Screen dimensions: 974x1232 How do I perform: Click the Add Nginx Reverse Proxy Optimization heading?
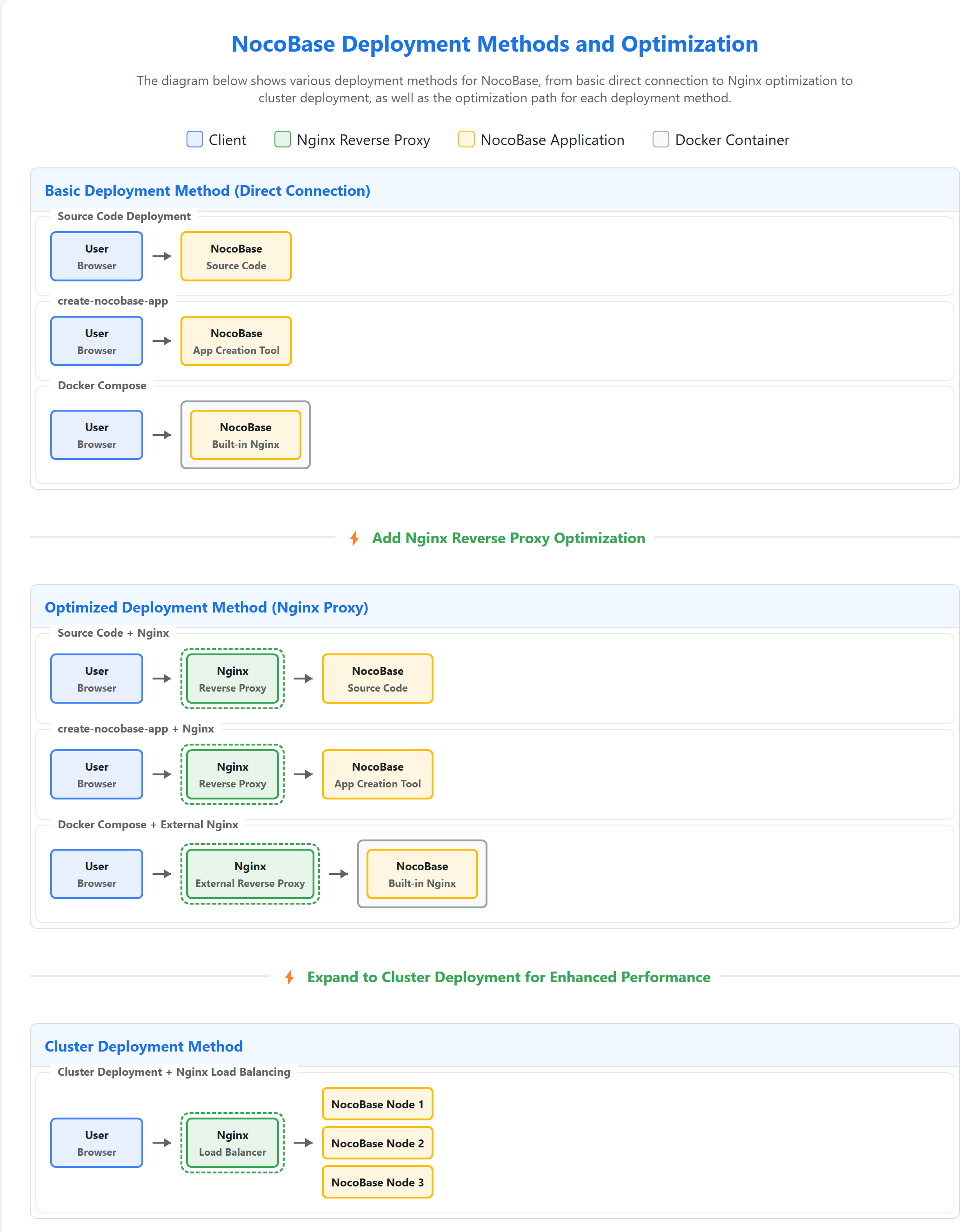pyautogui.click(x=509, y=538)
